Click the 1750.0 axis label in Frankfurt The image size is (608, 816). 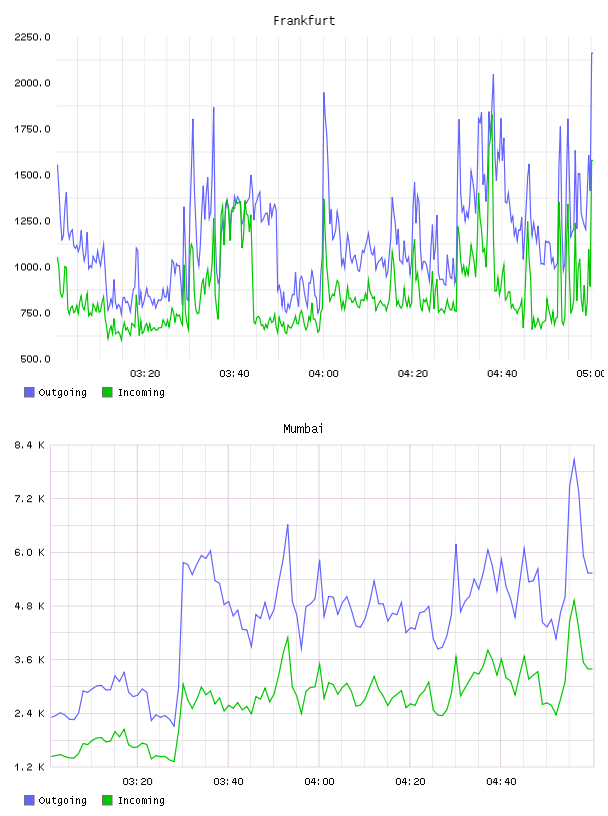33,129
